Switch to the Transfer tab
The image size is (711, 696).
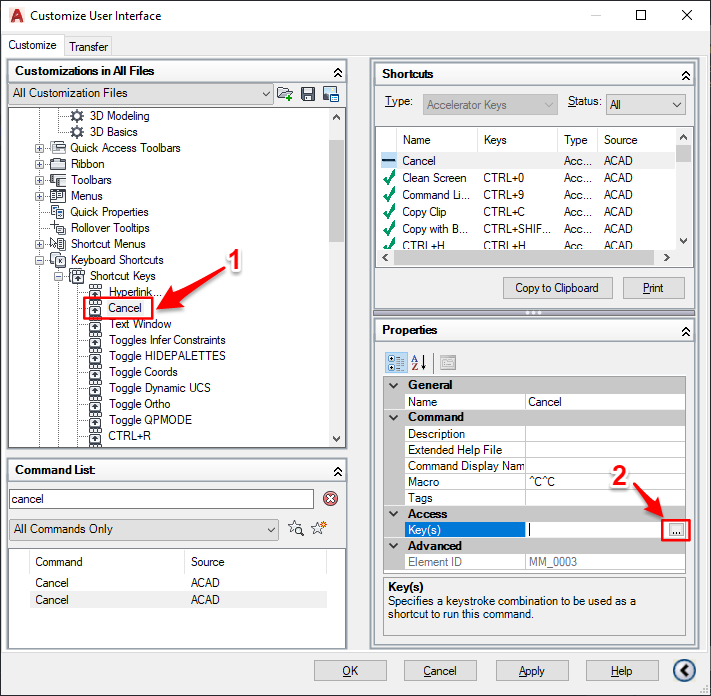click(x=88, y=47)
